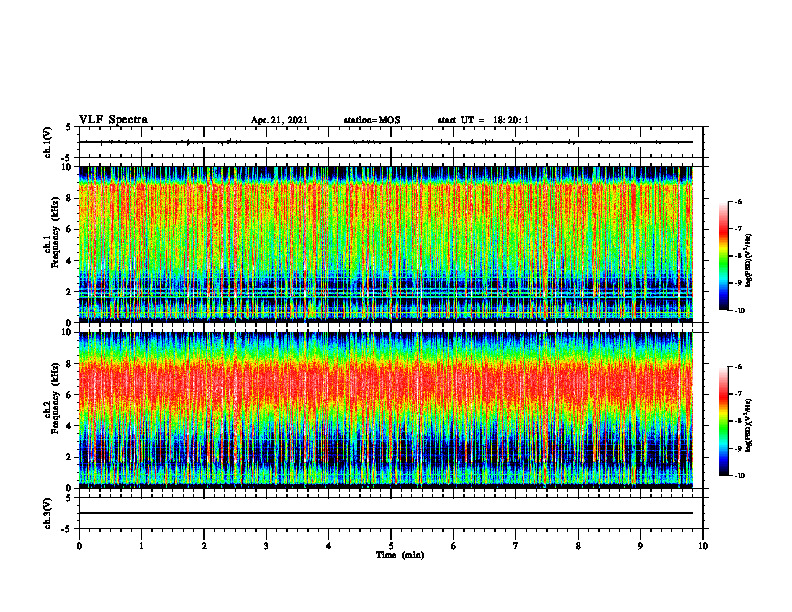Click the 'station=MOS' header label

(x=372, y=120)
